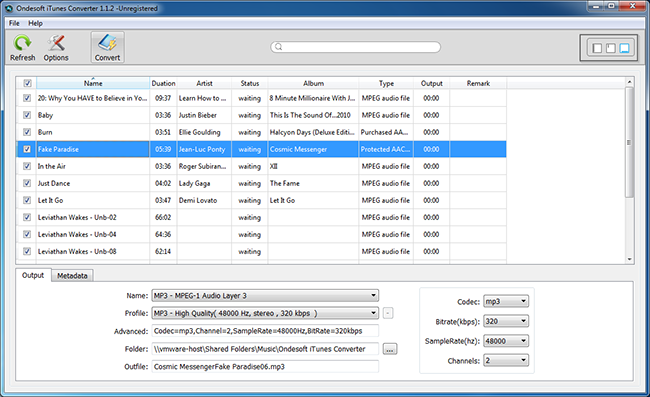Click the Remark column header
The image size is (650, 397).
point(478,83)
